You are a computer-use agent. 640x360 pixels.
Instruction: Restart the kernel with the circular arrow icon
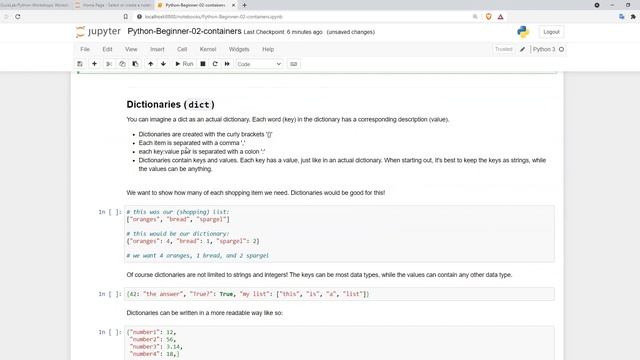tap(215, 64)
